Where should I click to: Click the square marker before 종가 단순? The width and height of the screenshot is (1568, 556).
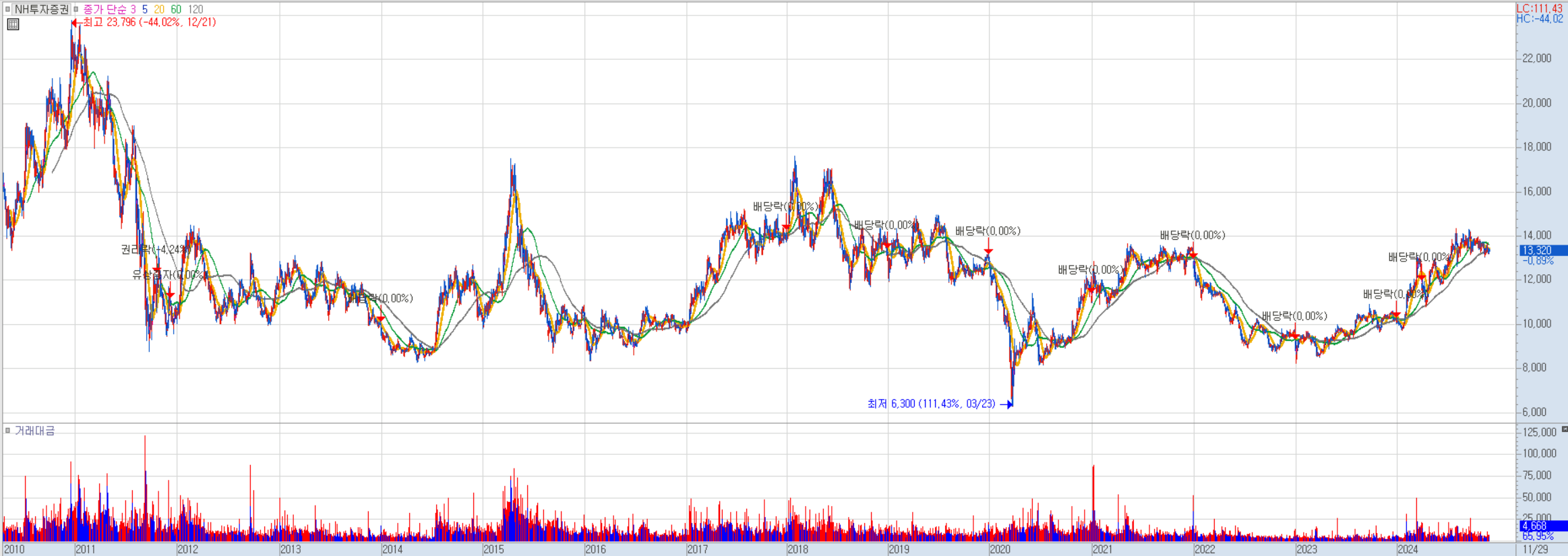click(76, 9)
